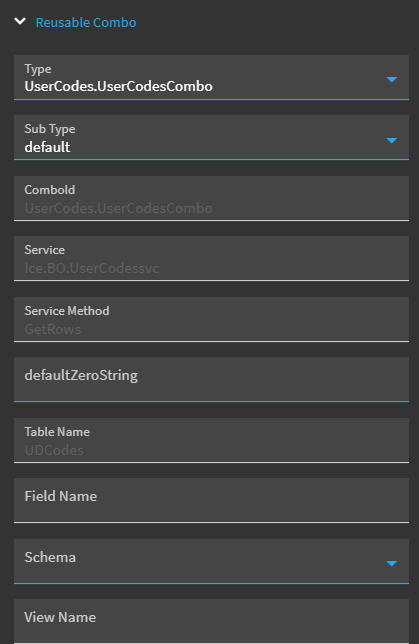
Task: Open the Sub Type dropdown arrow
Action: tap(391, 140)
